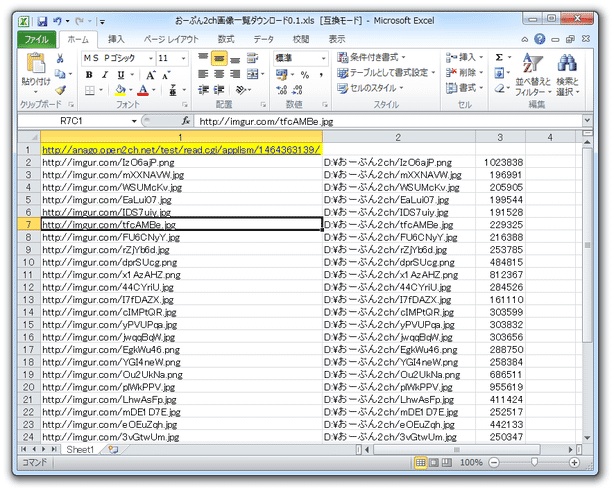This screenshot has height=491, width=614.
Task: Click the Save icon in quick access
Action: coord(42,21)
